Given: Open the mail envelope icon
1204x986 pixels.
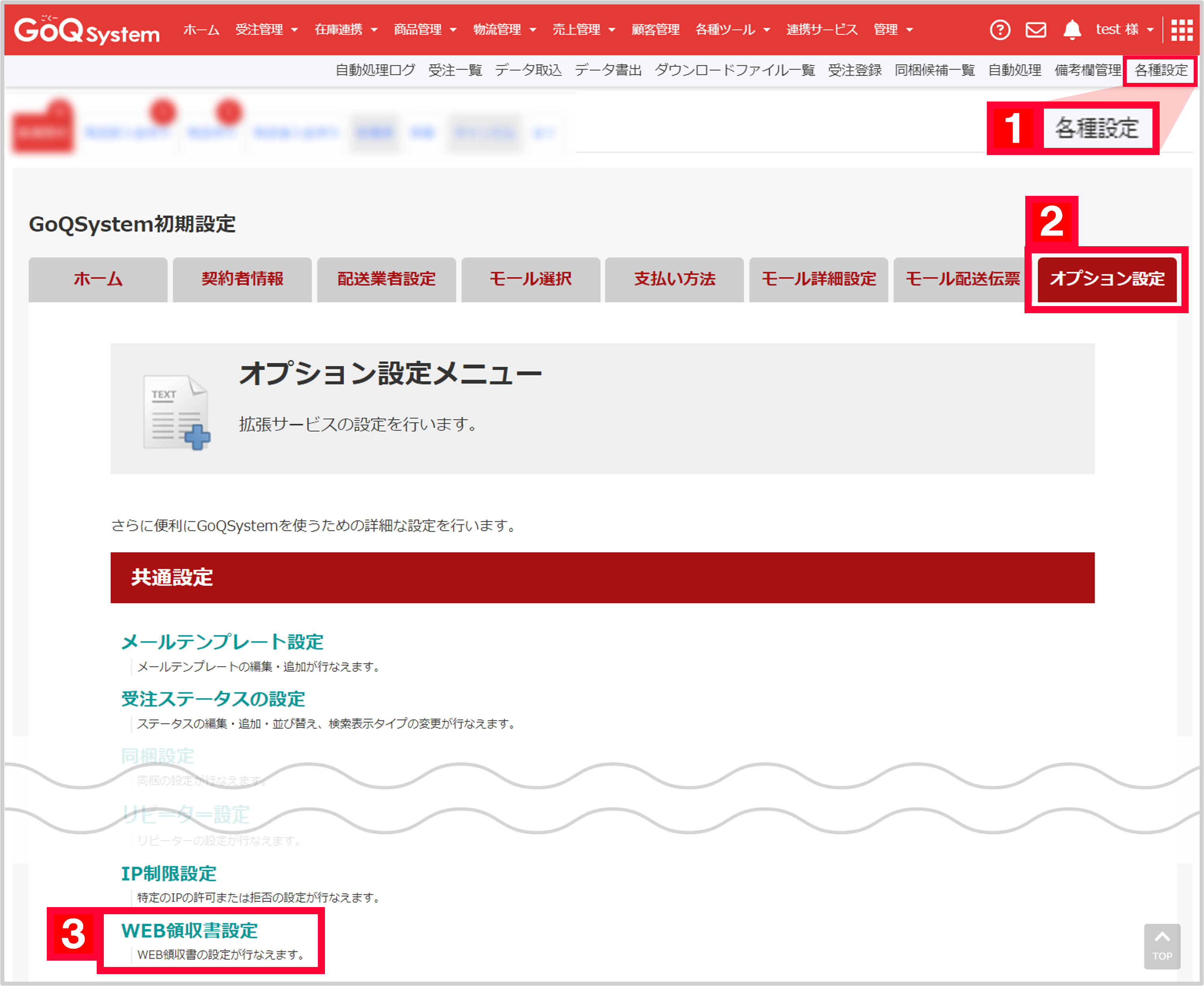Looking at the screenshot, I should (1036, 29).
